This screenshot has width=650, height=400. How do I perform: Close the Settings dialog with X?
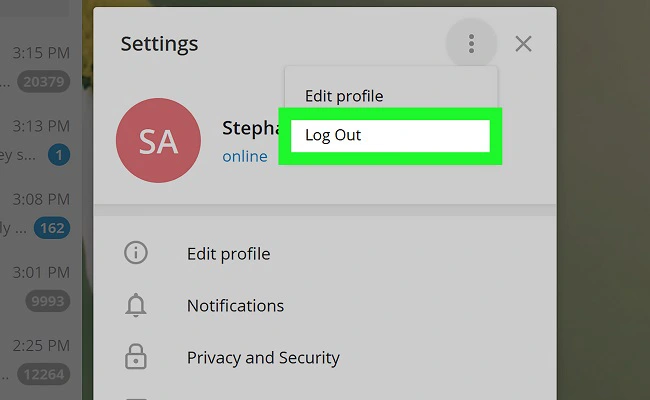click(523, 44)
